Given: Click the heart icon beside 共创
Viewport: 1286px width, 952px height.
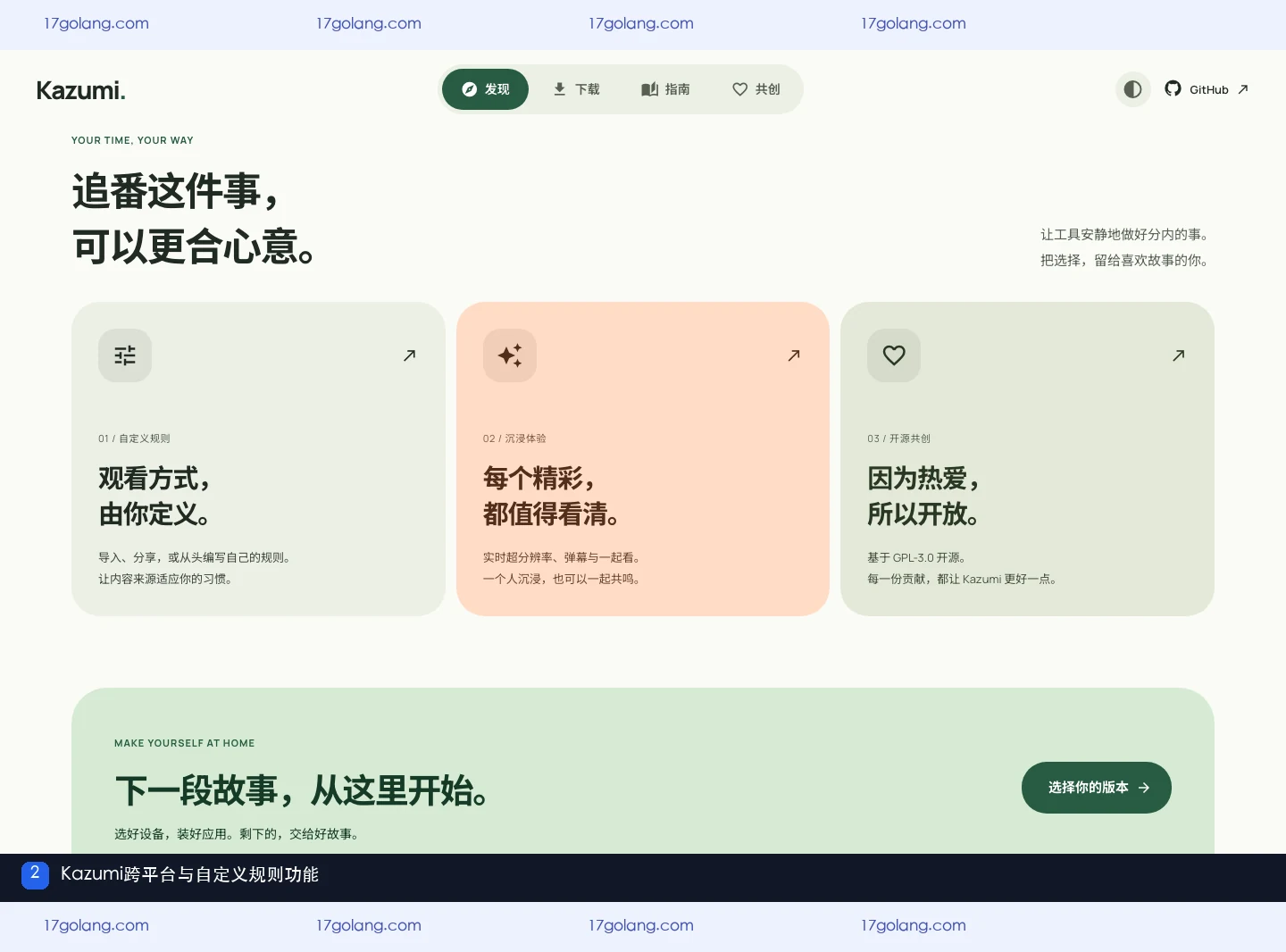Looking at the screenshot, I should click(x=739, y=89).
